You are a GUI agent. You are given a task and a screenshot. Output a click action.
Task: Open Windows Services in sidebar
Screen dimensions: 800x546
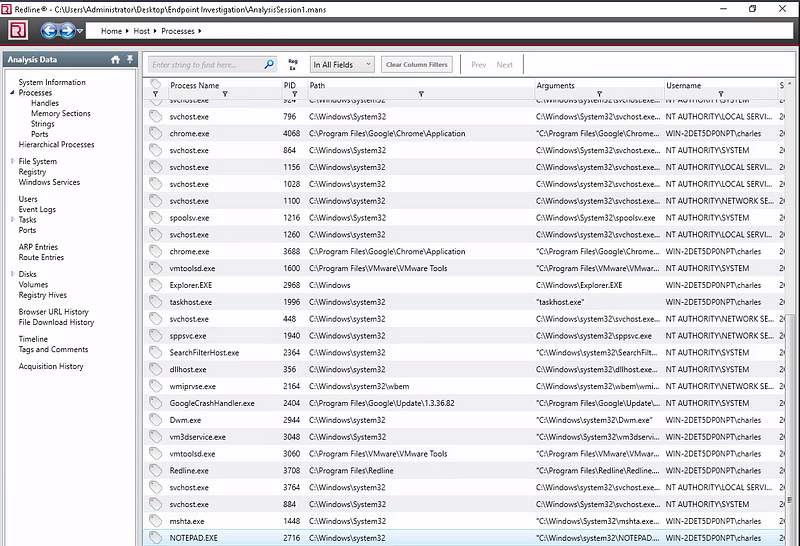pos(49,182)
